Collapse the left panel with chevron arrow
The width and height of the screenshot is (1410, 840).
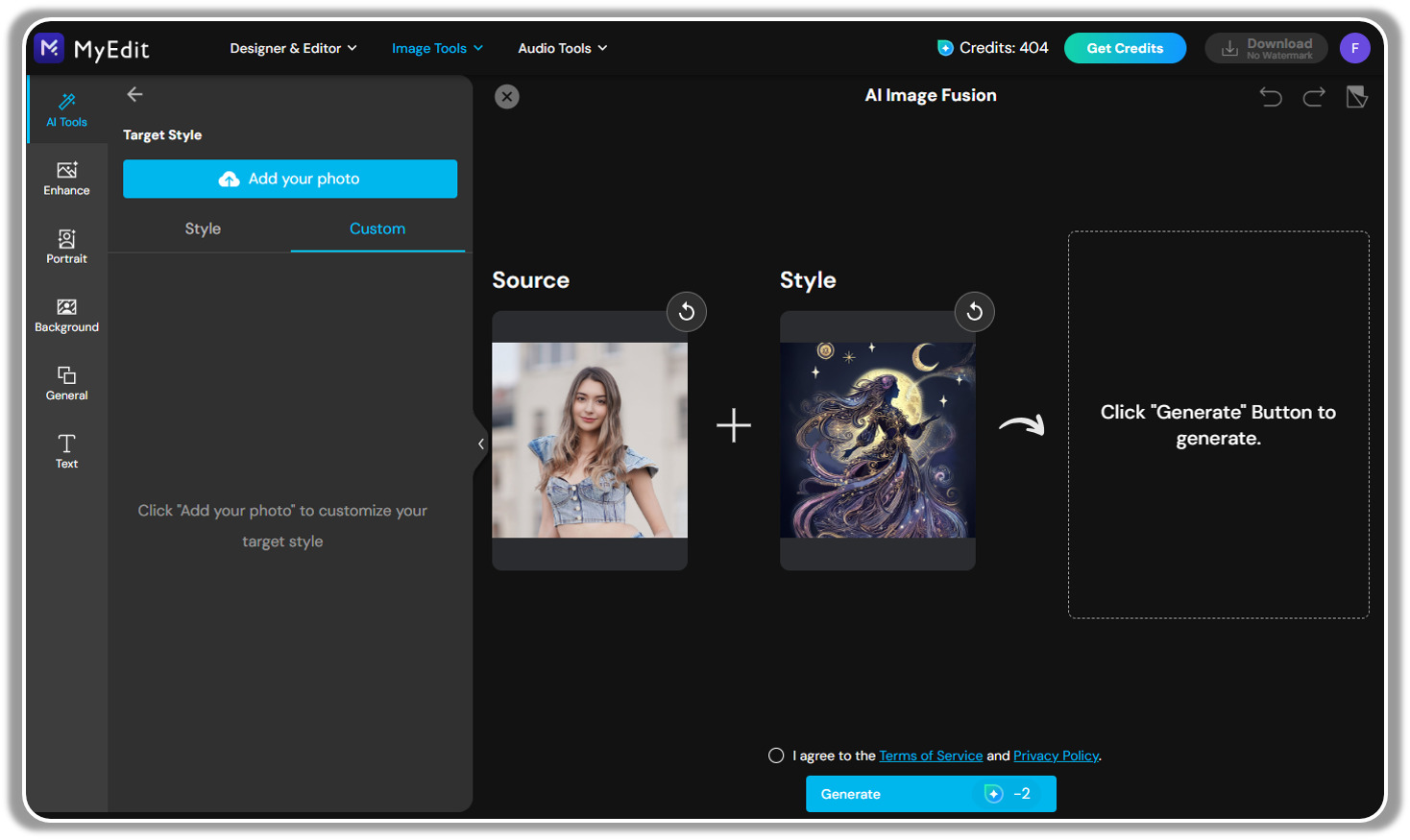pos(481,443)
